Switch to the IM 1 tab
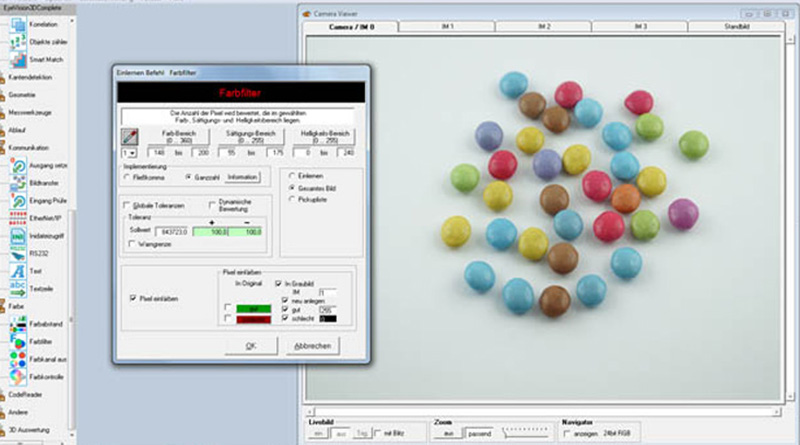Screen dimensions: 800x445 [445, 26]
